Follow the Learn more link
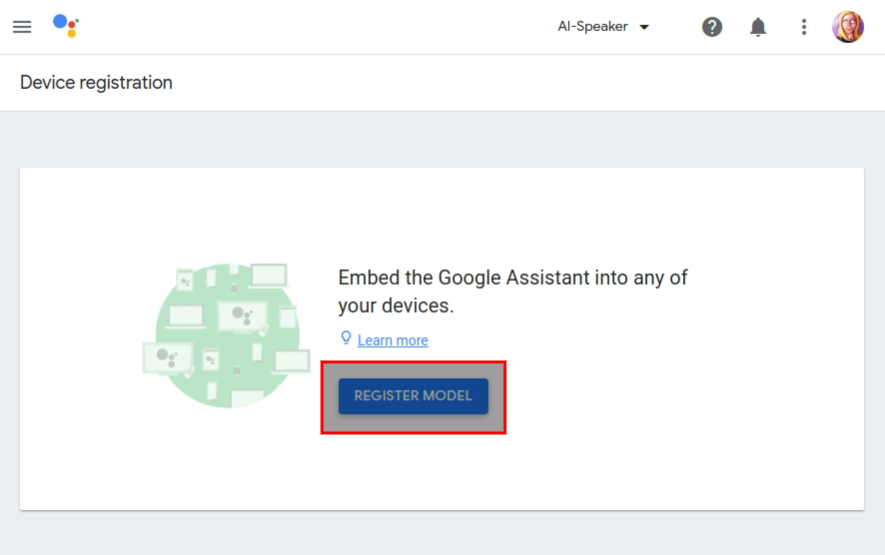The width and height of the screenshot is (885, 555). pos(393,340)
